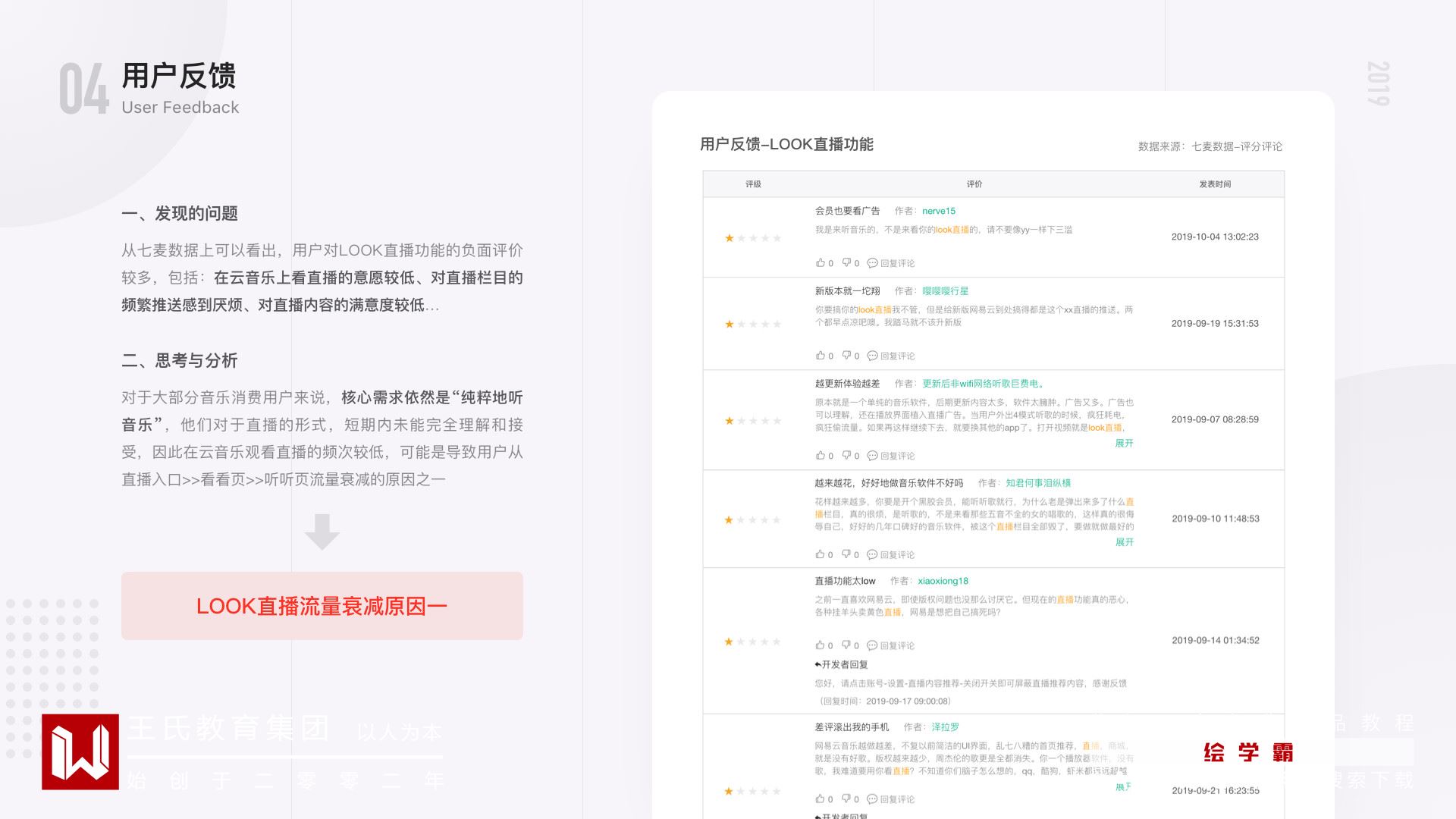1456x819 pixels.
Task: Click thumbs-up icon on nerve15 review
Action: click(x=820, y=262)
